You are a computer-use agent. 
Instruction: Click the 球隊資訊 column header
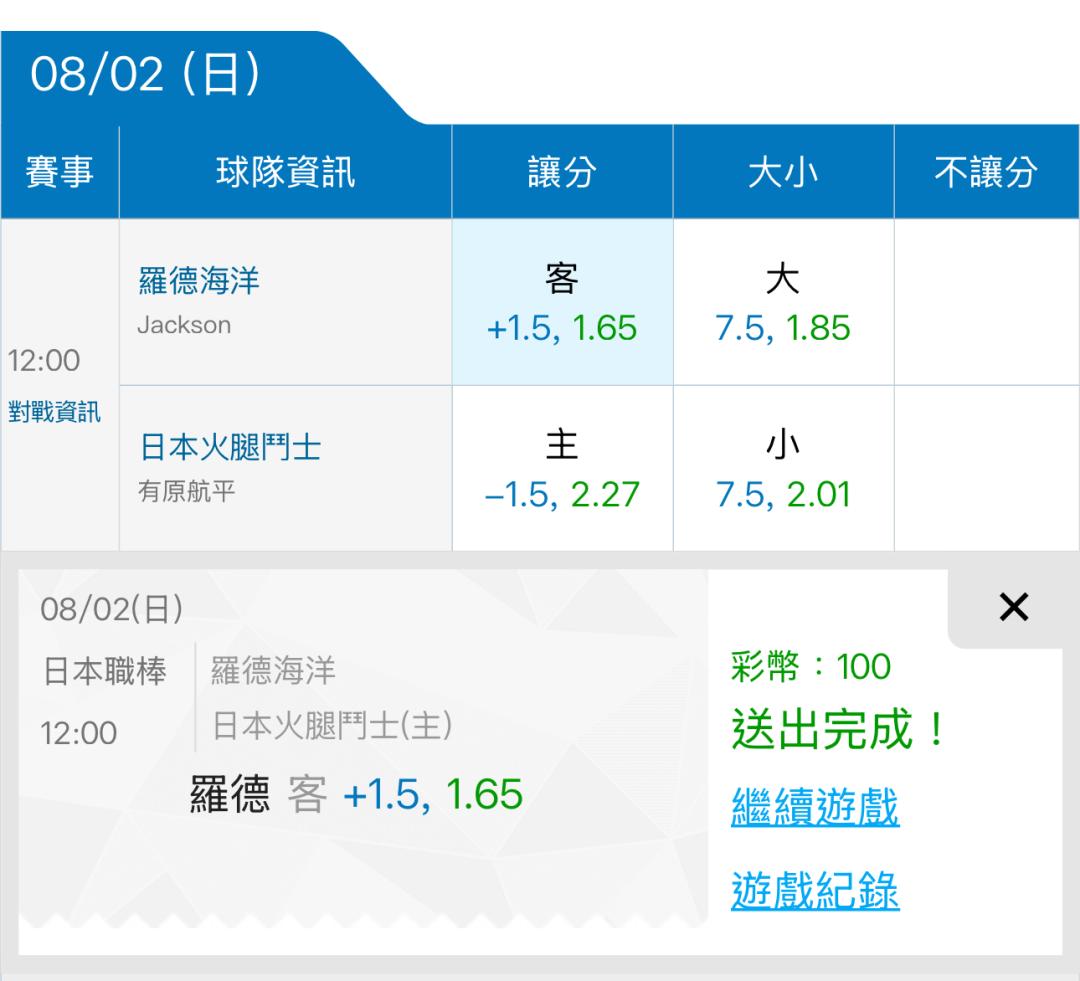click(x=286, y=172)
